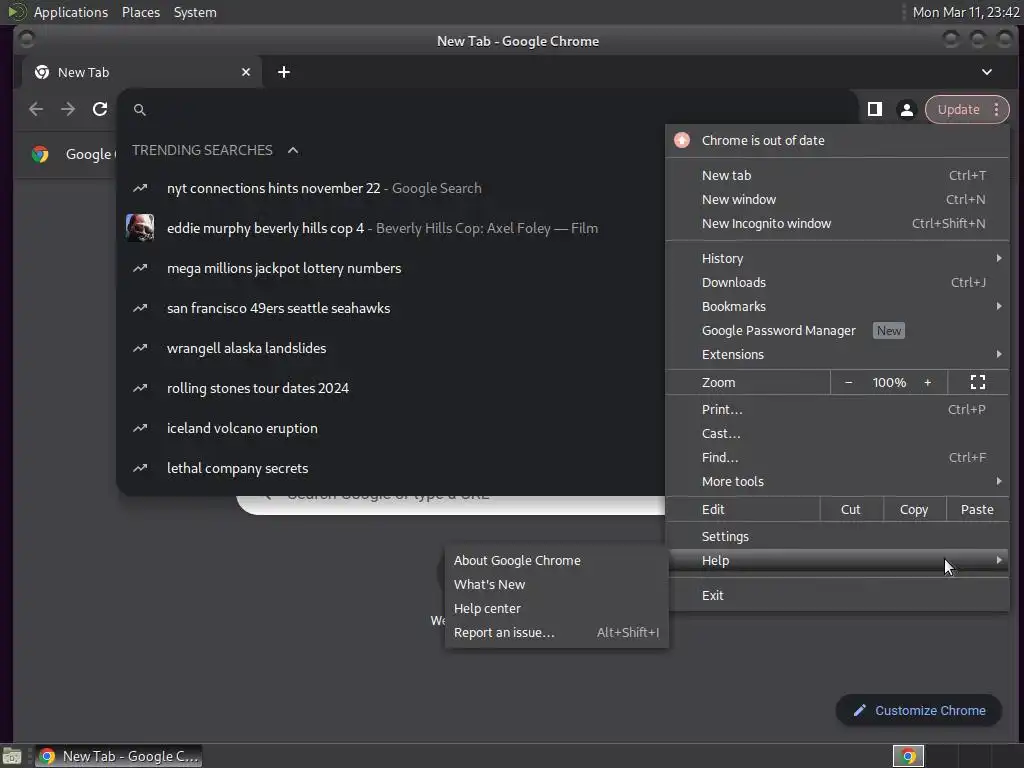Screen dimensions: 1024x768
Task: Click the forward navigation arrow
Action: coord(68,109)
